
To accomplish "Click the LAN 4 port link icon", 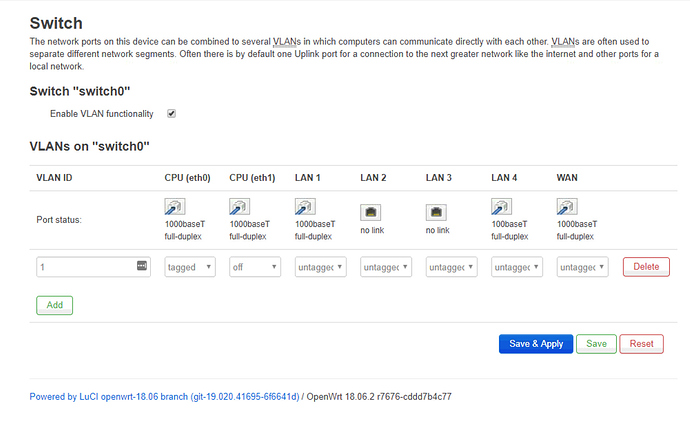I will [501, 206].
